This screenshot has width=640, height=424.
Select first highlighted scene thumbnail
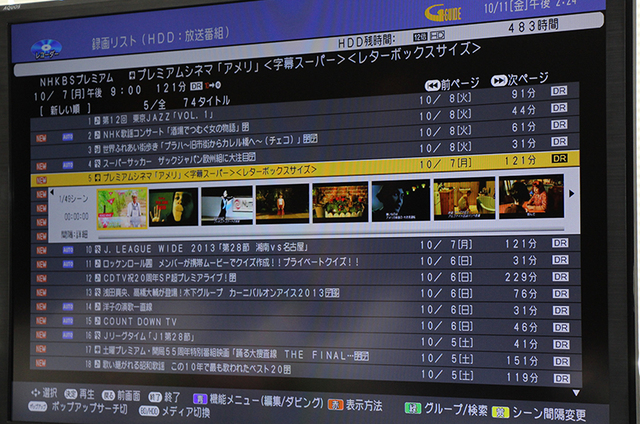point(122,208)
